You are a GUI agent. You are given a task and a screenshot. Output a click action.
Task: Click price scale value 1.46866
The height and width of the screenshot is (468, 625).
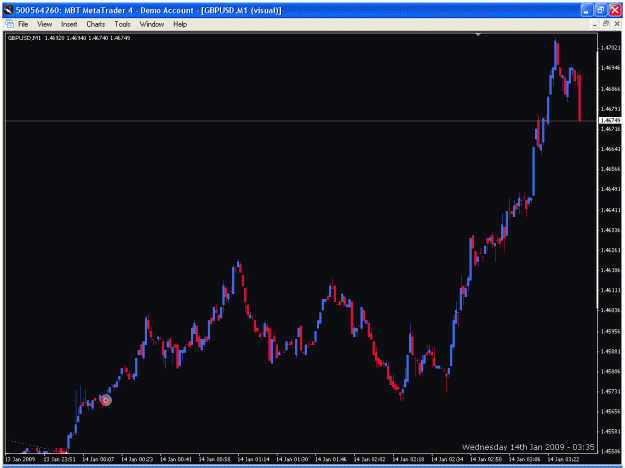point(610,89)
